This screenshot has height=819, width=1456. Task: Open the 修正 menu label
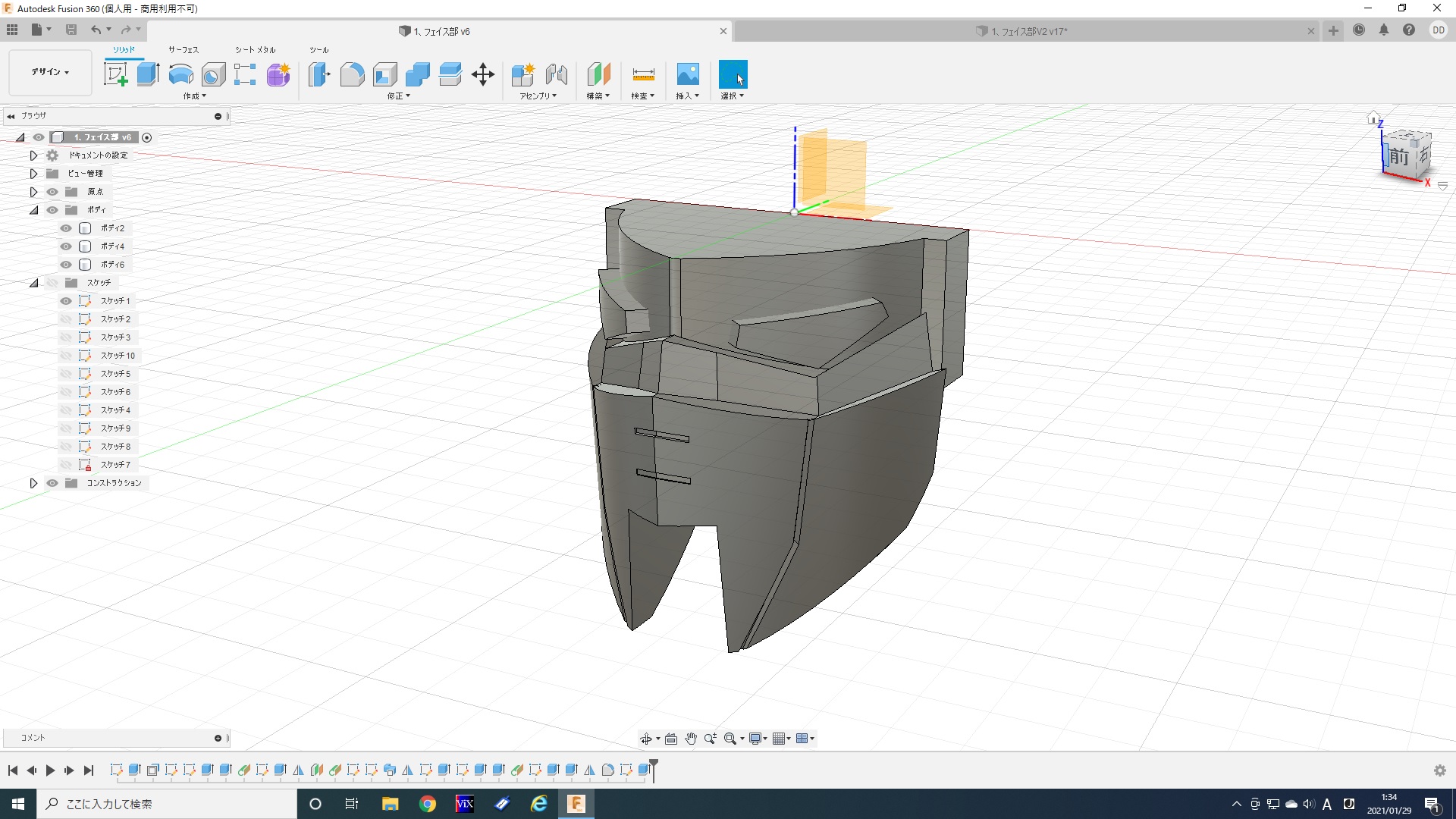coord(398,96)
